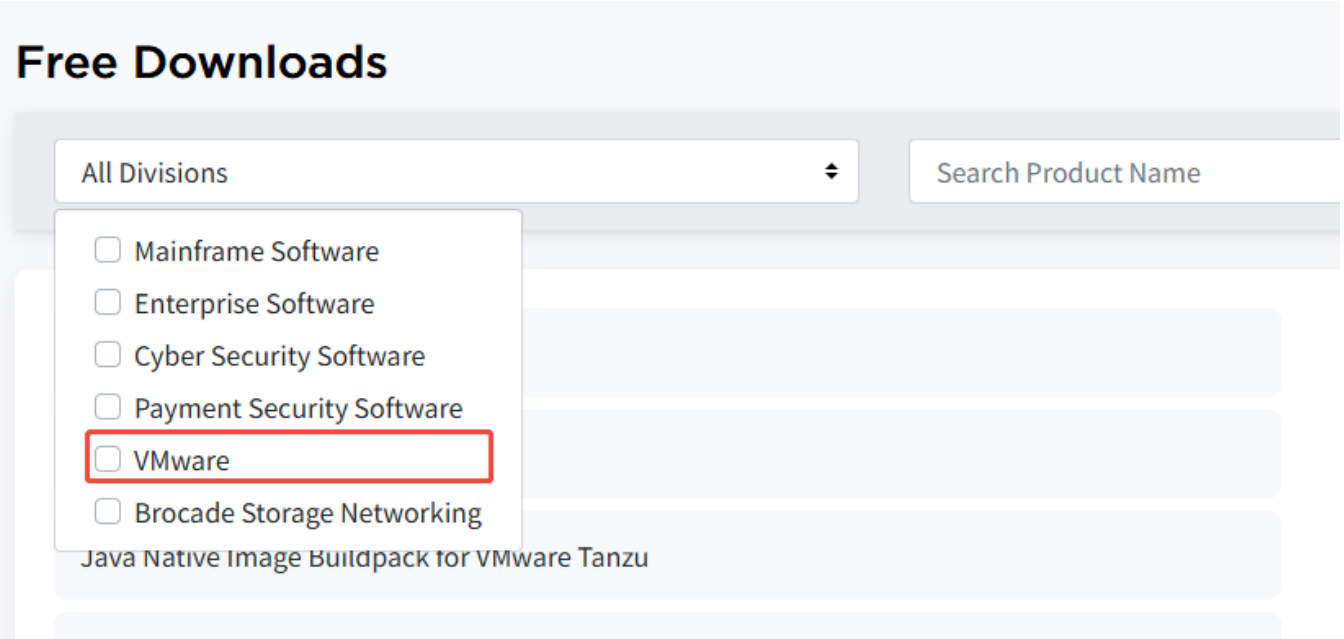Check the Payment Security Software checkbox
This screenshot has height=639, width=1344.
[x=107, y=407]
